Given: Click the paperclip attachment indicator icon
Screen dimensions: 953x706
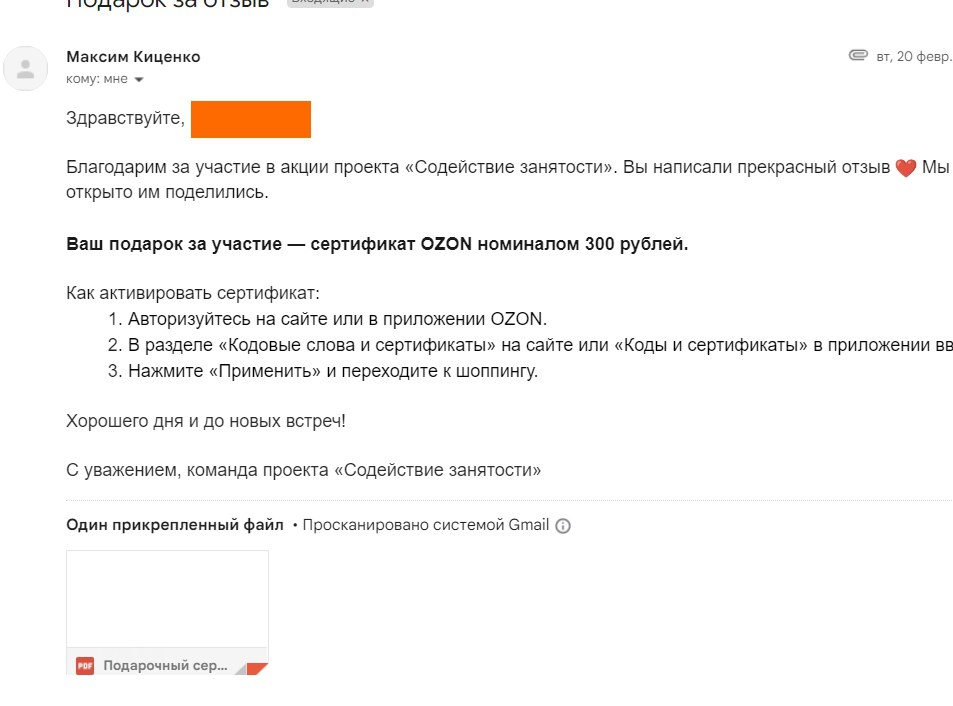Looking at the screenshot, I should (858, 56).
